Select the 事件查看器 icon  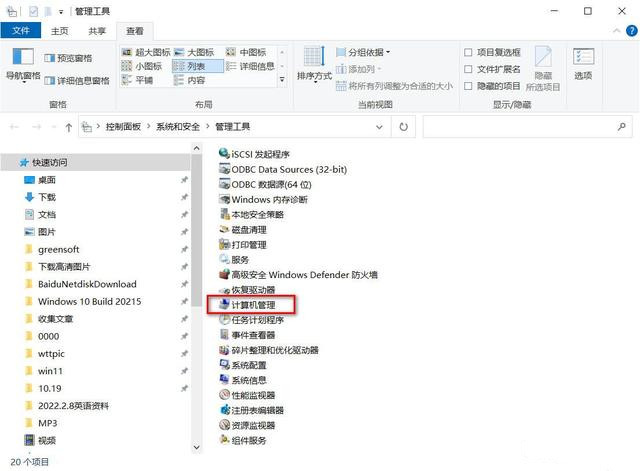224,335
